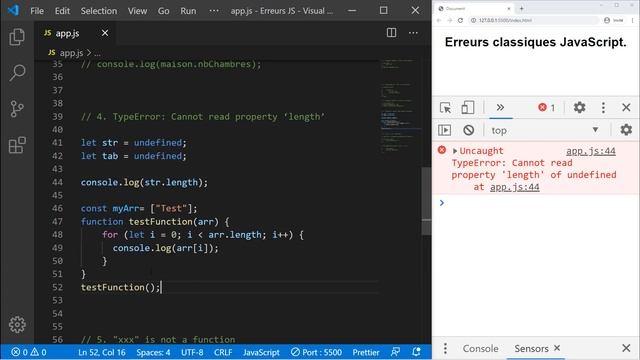640x360 pixels.
Task: Open the Selection menu
Action: (x=99, y=11)
